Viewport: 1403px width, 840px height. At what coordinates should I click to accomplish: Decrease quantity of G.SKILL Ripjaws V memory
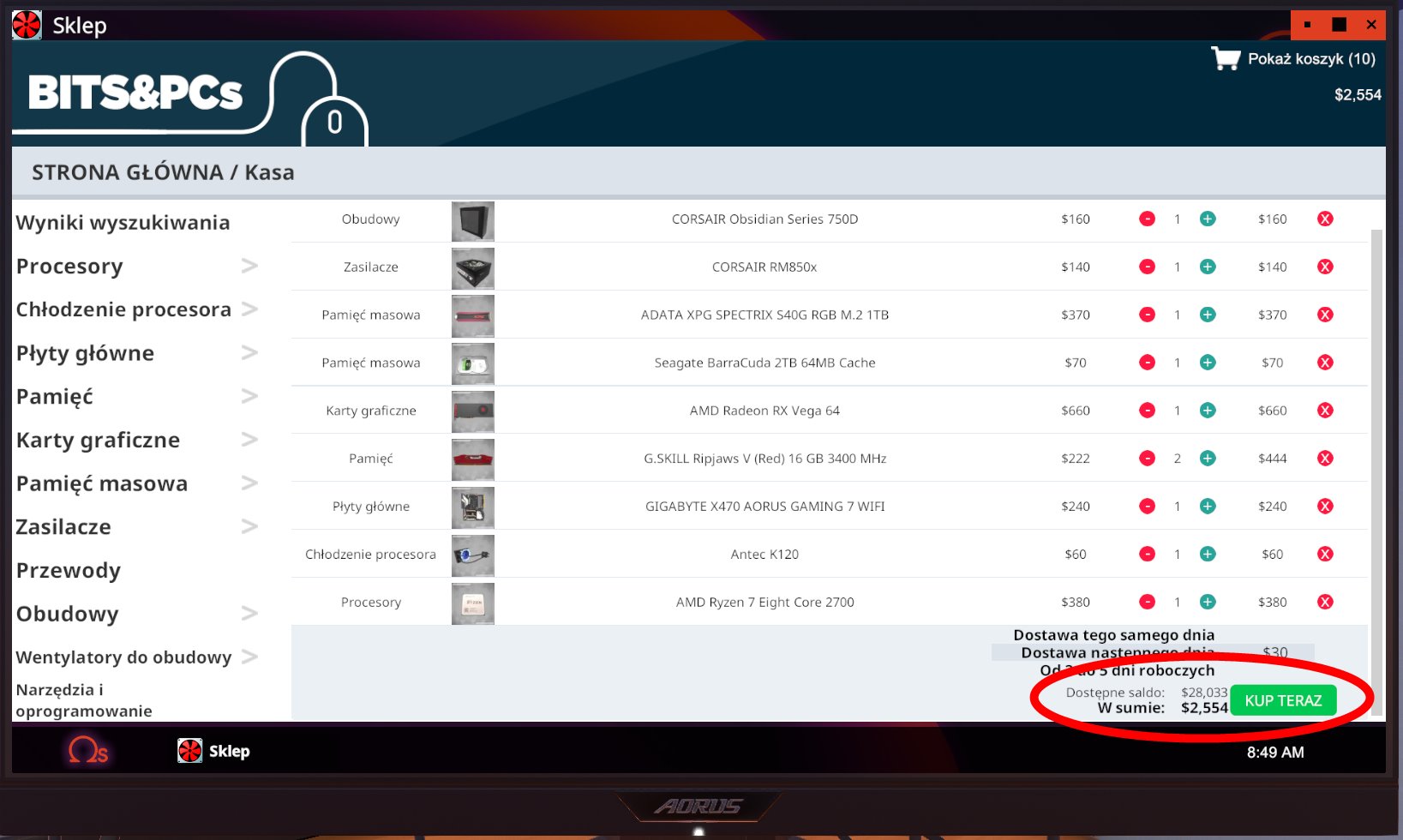1147,459
